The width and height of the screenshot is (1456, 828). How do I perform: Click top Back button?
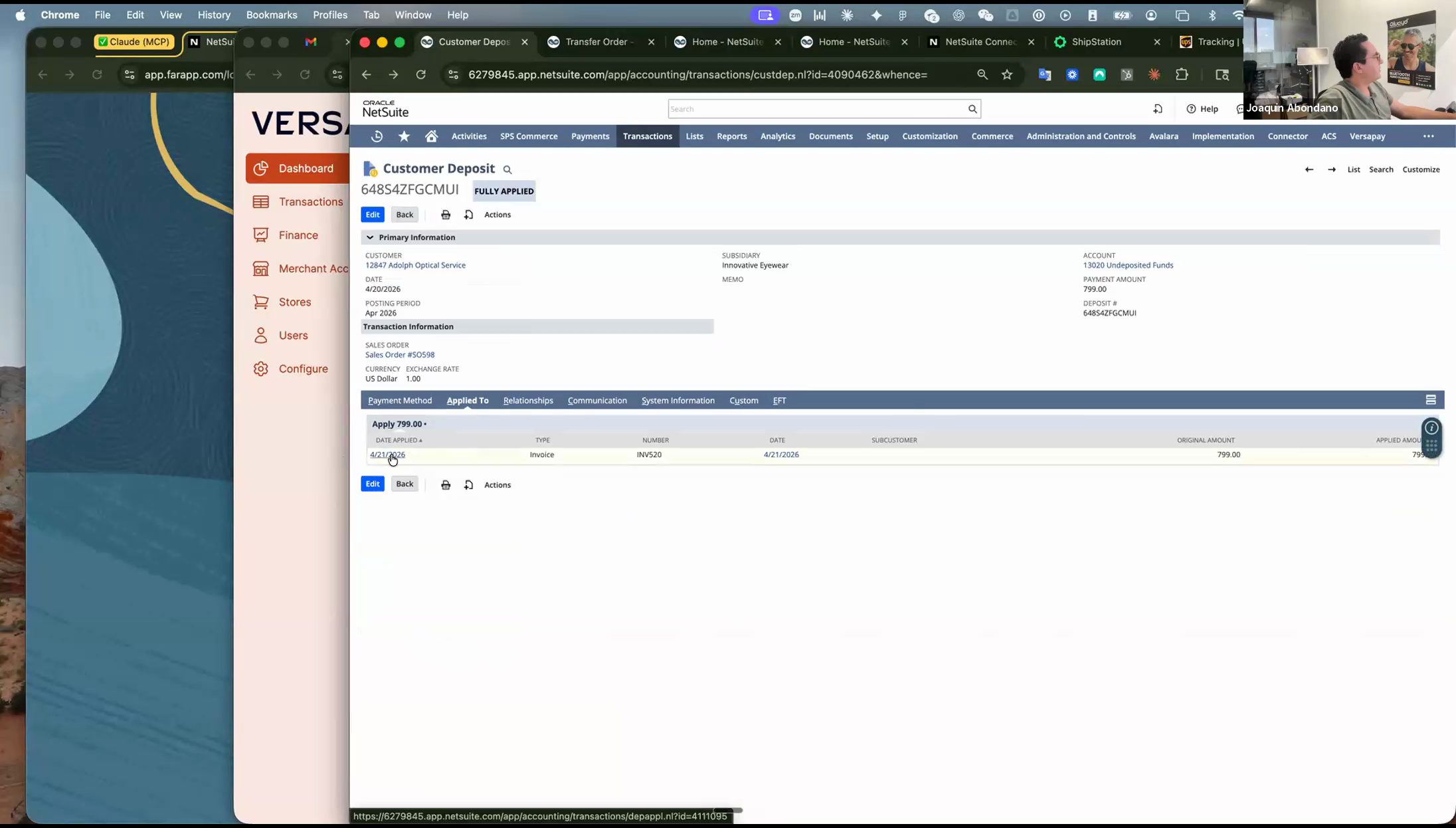(x=405, y=215)
